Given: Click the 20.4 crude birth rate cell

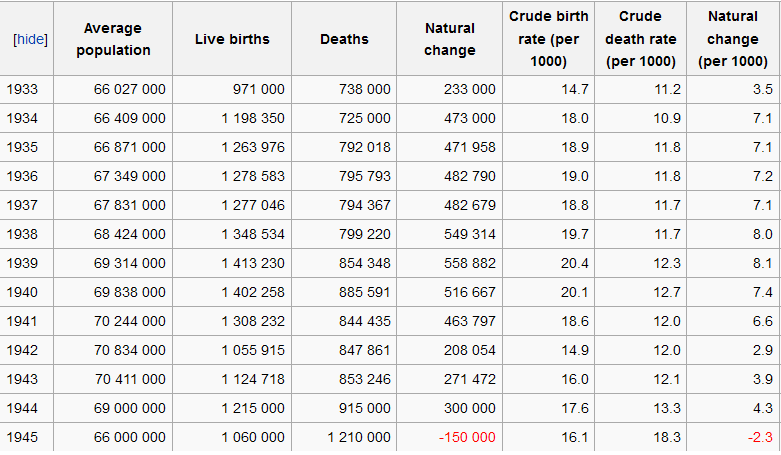Looking at the screenshot, I should [x=575, y=263].
